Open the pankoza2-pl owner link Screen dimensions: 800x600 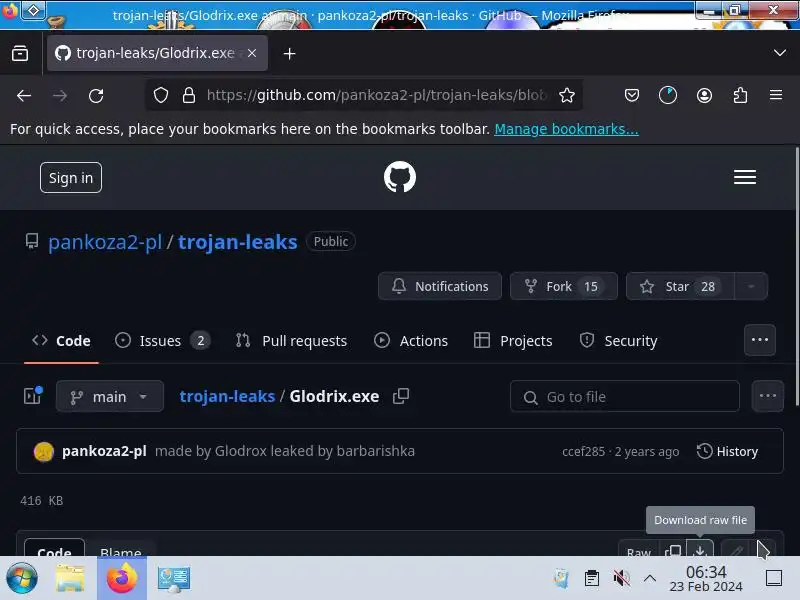tap(105, 242)
